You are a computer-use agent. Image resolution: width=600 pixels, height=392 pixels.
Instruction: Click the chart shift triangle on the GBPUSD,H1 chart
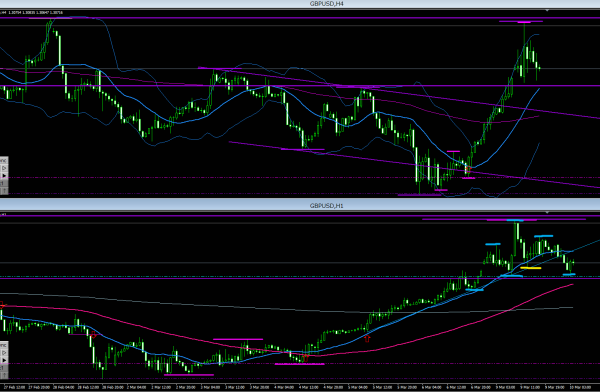pyautogui.click(x=547, y=212)
